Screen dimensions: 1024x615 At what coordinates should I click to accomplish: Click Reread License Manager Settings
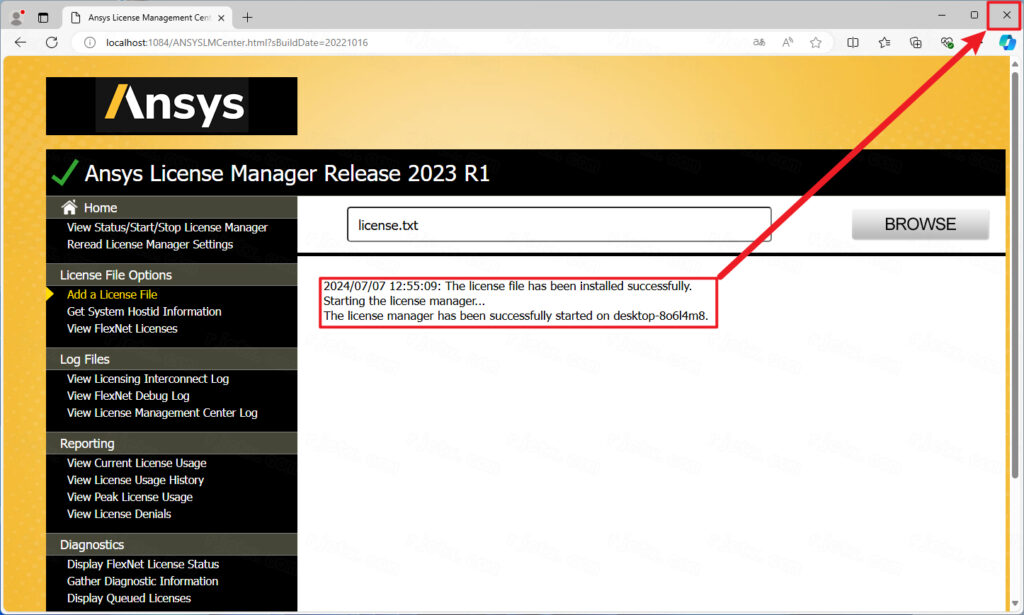coord(150,244)
